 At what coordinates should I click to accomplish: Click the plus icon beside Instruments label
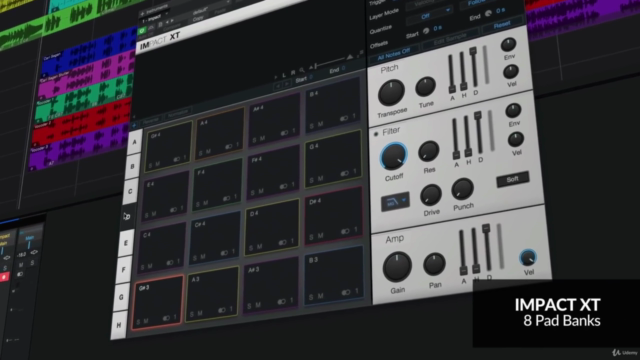[x=142, y=13]
